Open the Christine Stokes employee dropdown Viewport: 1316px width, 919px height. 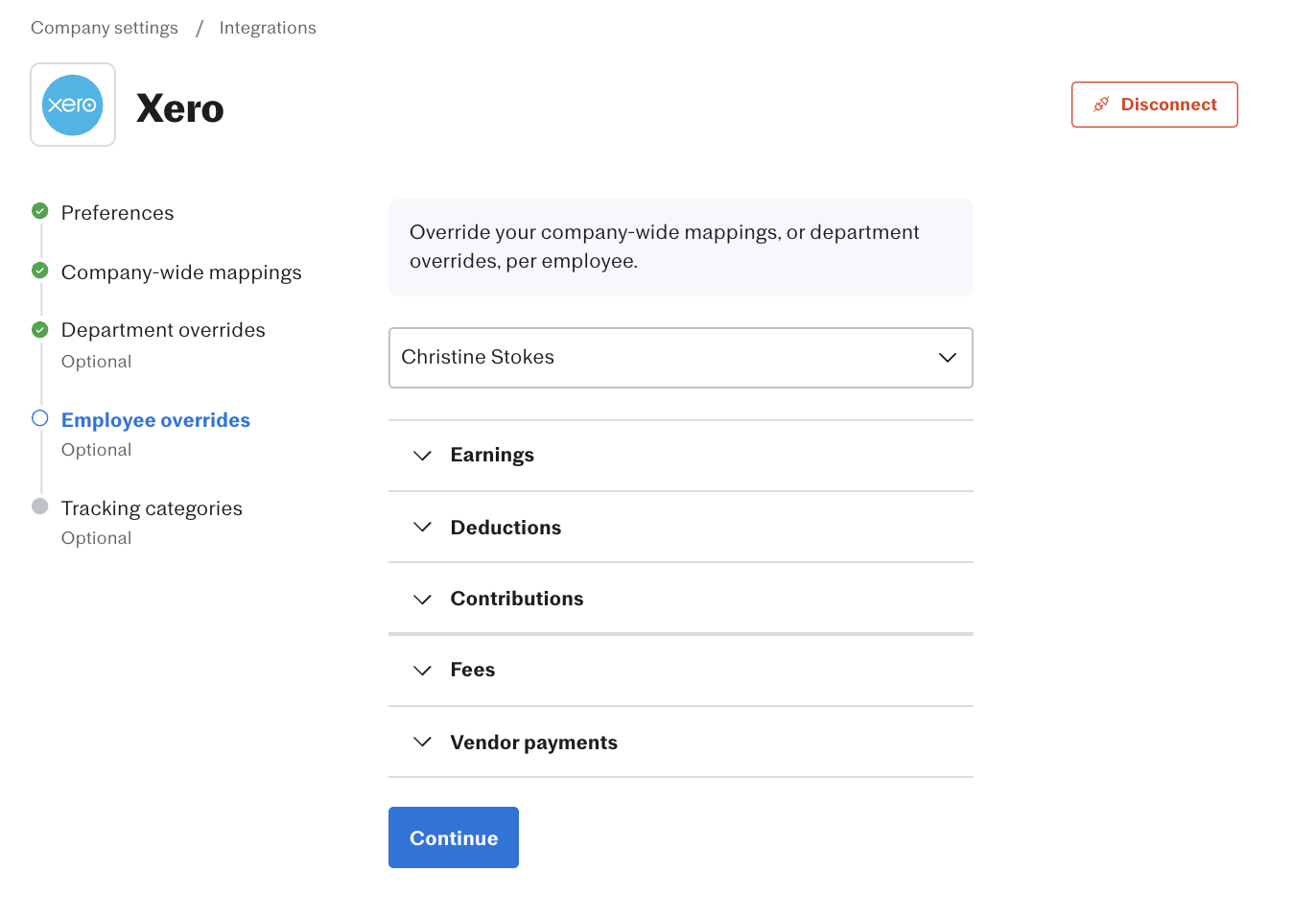681,358
